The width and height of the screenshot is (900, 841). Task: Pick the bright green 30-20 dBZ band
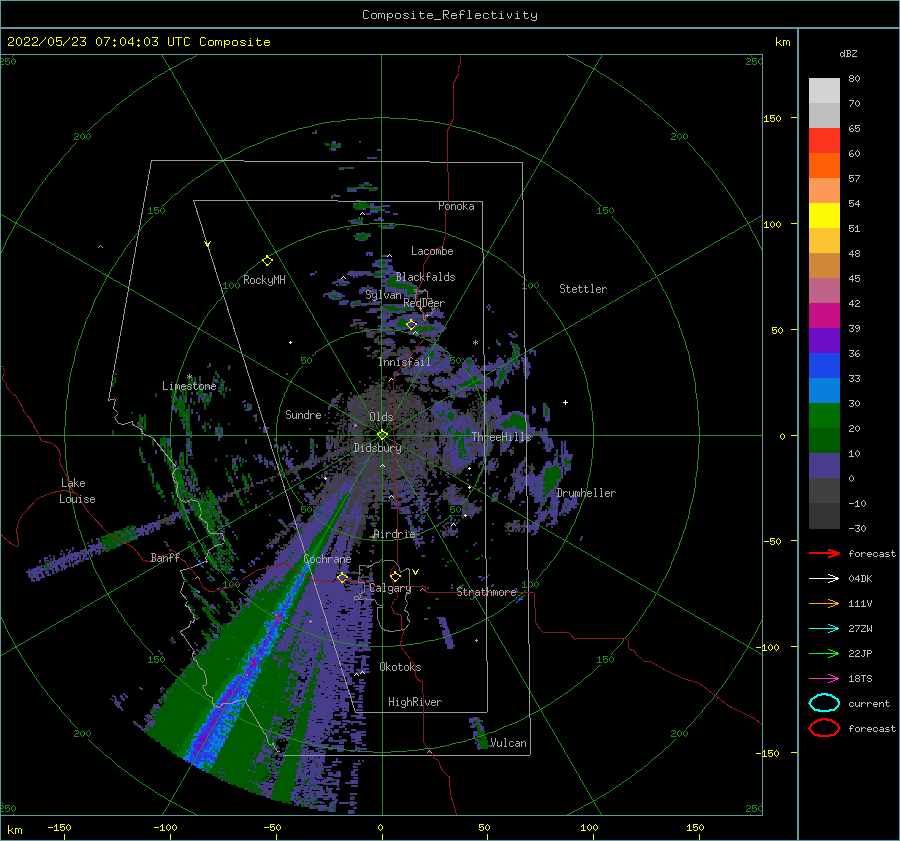click(x=824, y=416)
